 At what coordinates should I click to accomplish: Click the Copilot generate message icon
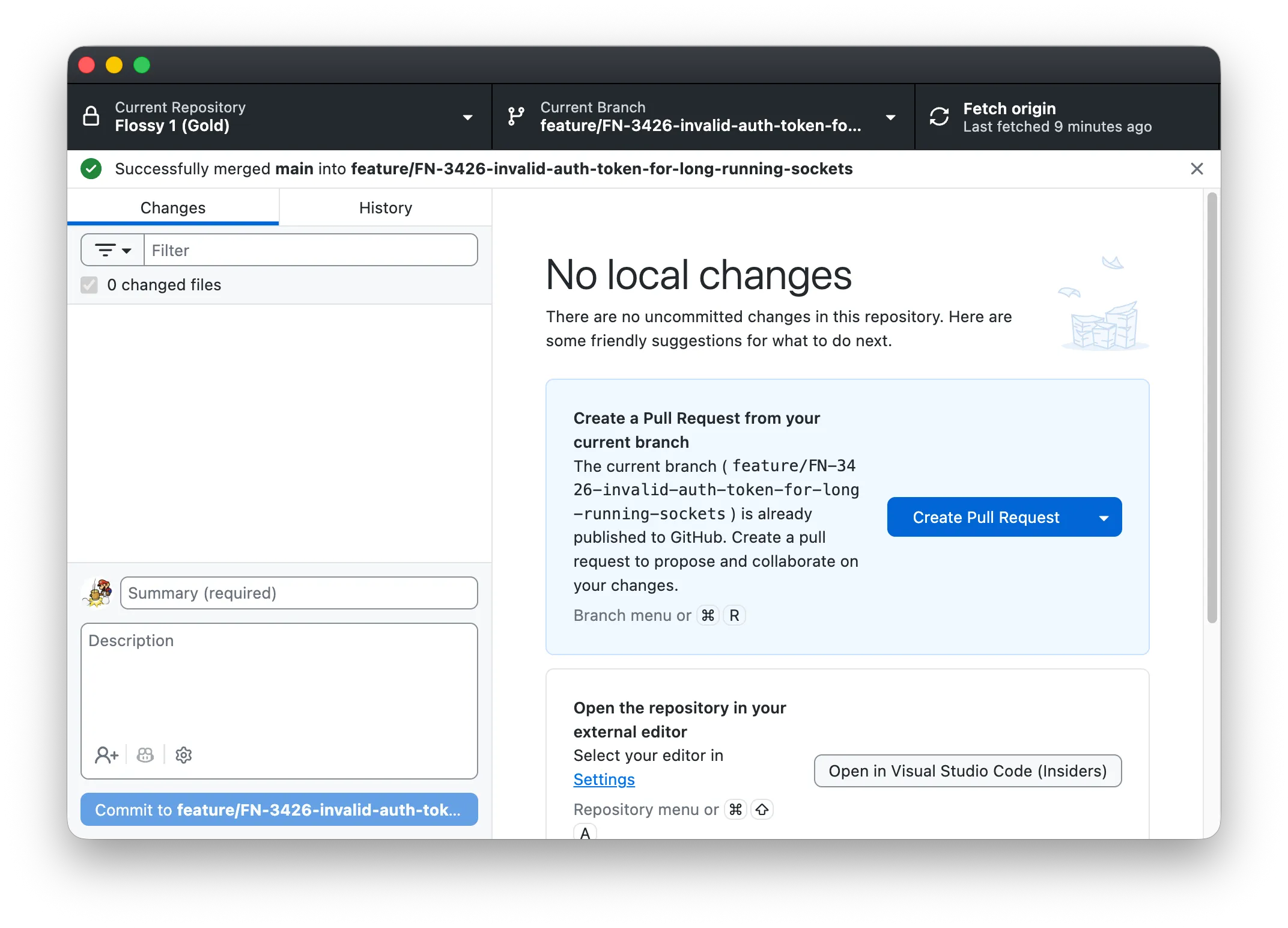tap(145, 755)
